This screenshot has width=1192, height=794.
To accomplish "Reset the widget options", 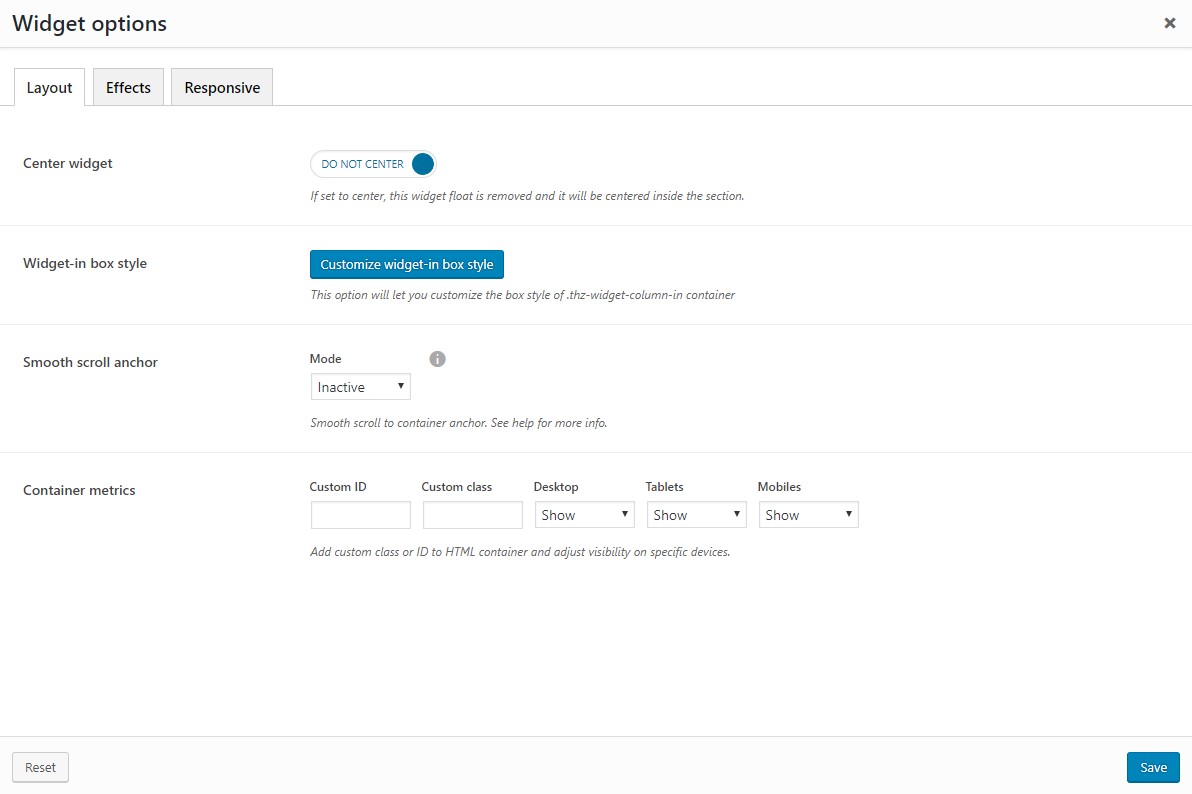I will (41, 767).
